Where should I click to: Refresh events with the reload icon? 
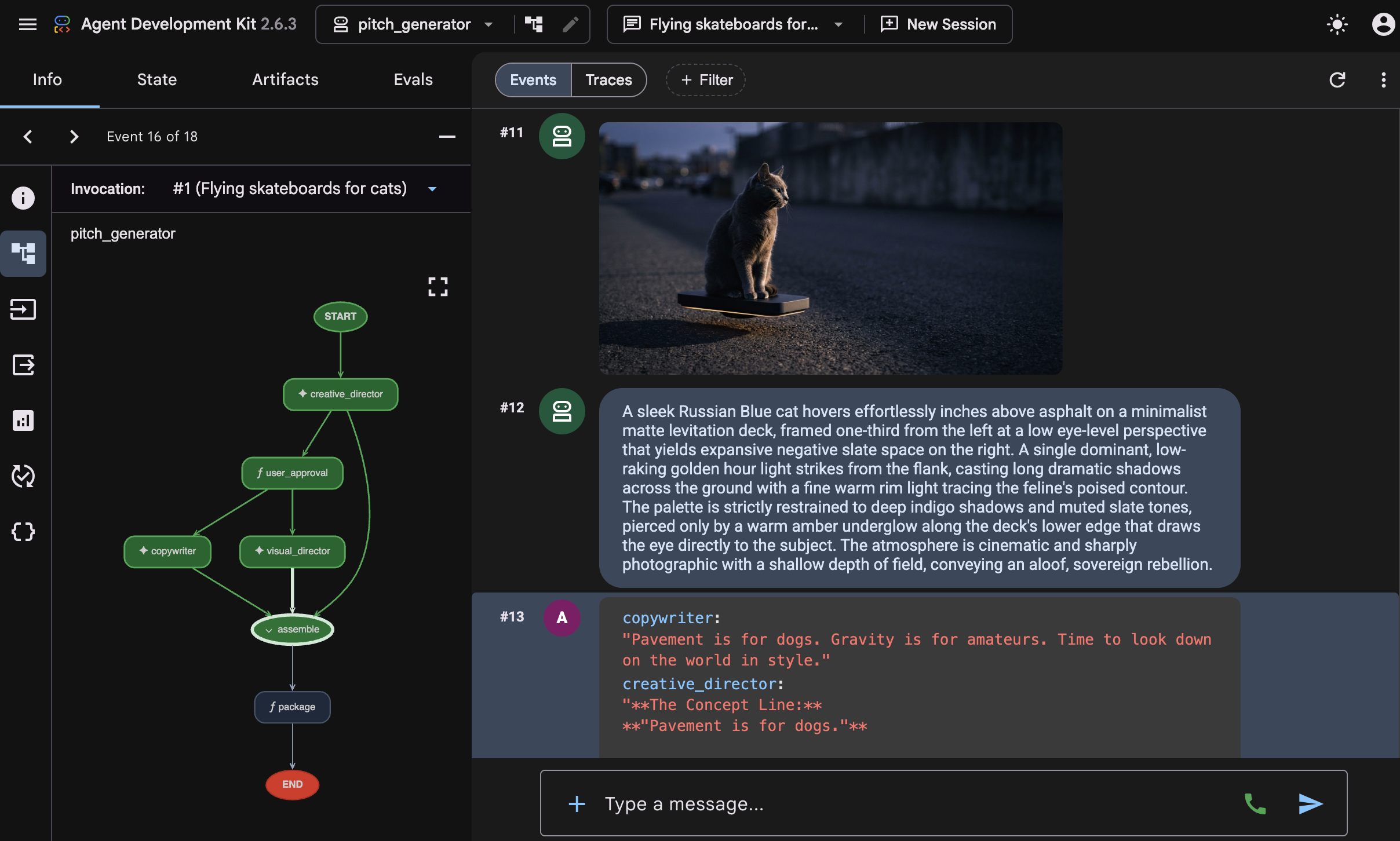(x=1337, y=80)
